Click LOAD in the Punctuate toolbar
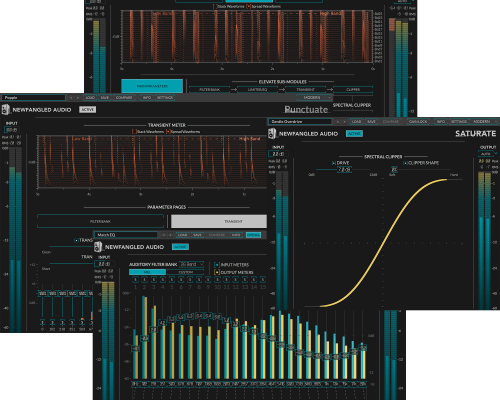The image size is (500, 400). [90, 98]
